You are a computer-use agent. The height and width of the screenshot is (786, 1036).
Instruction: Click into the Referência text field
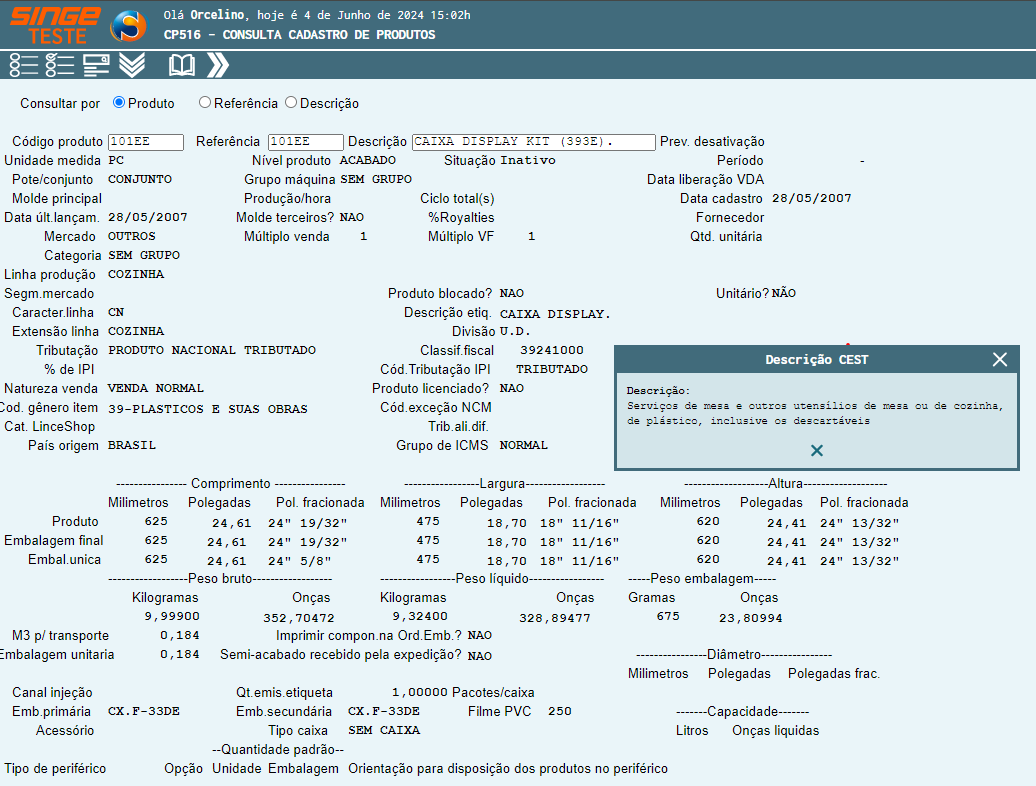(305, 142)
